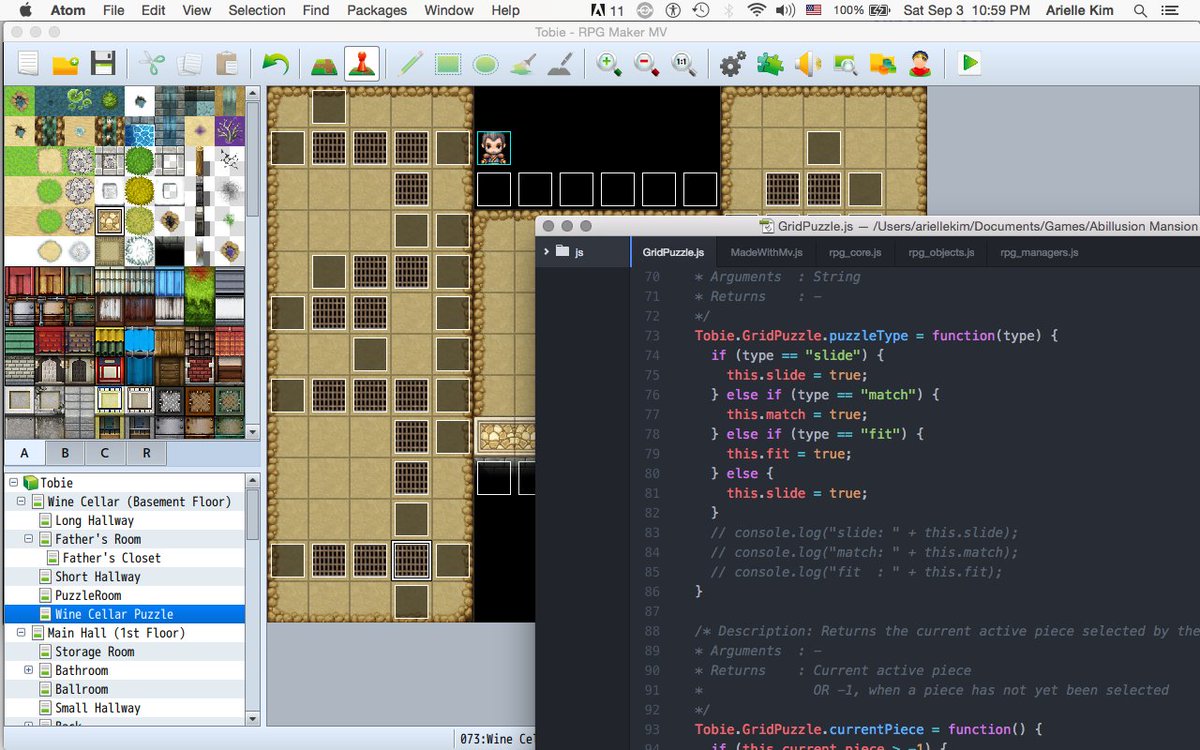Open the Plugin Manager puzzle icon

click(x=770, y=64)
